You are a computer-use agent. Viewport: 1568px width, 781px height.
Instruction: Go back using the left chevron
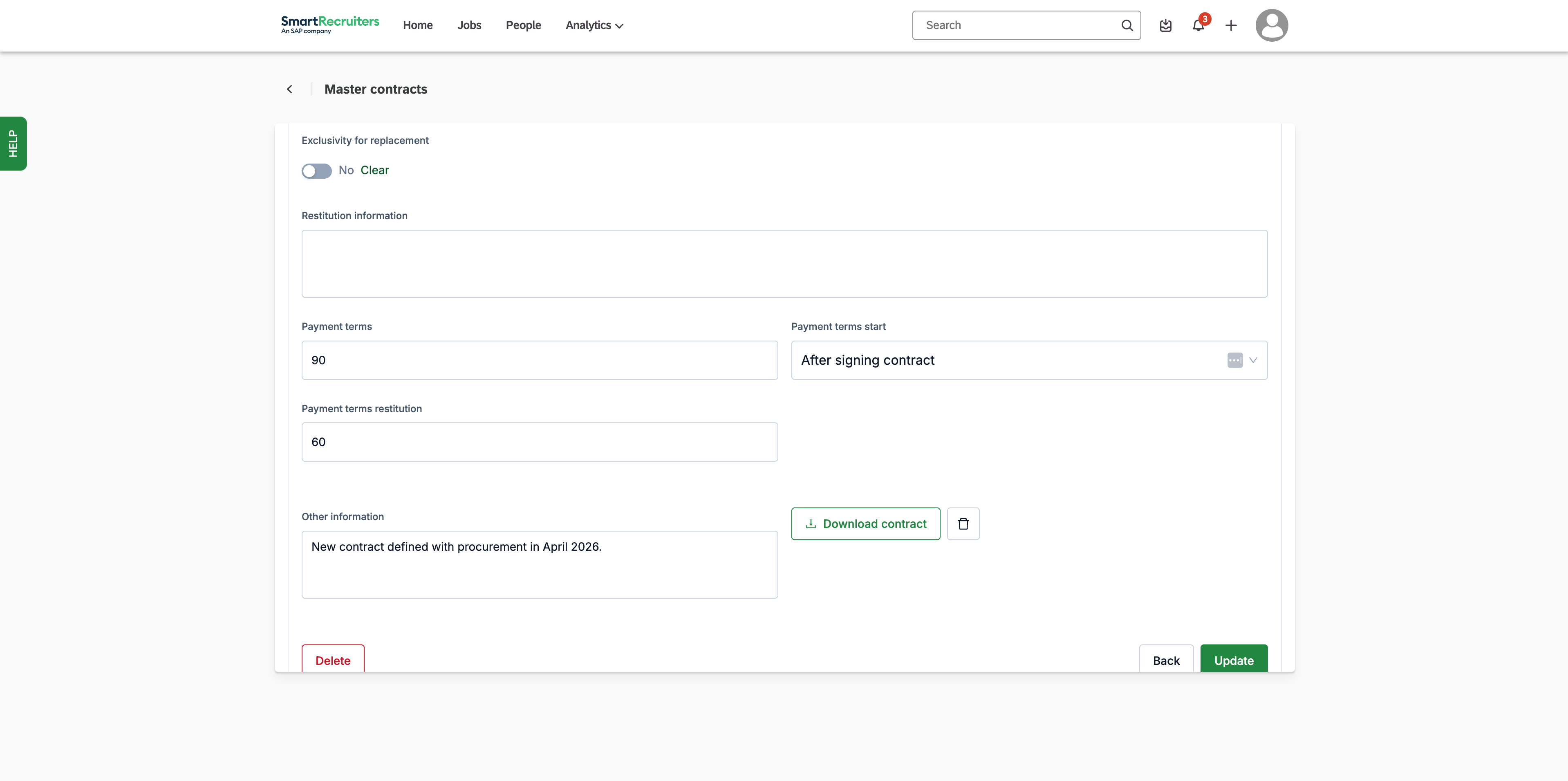coord(290,89)
